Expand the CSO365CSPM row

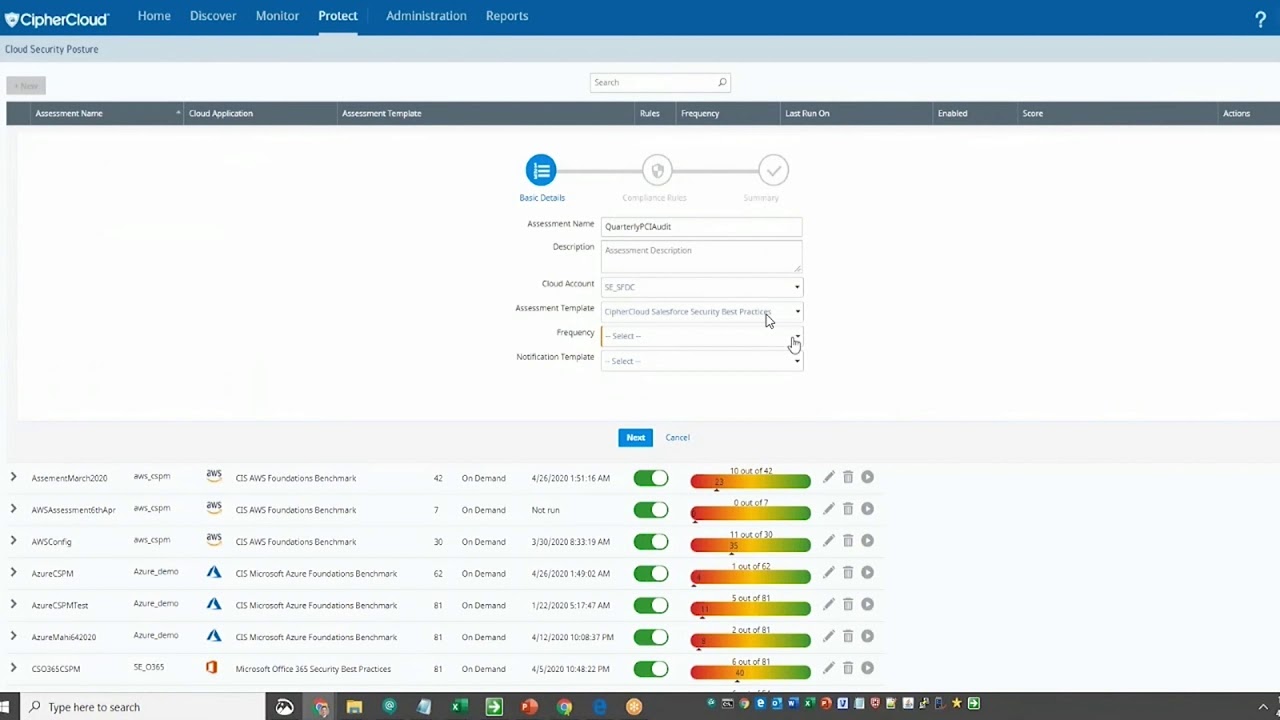click(13, 668)
